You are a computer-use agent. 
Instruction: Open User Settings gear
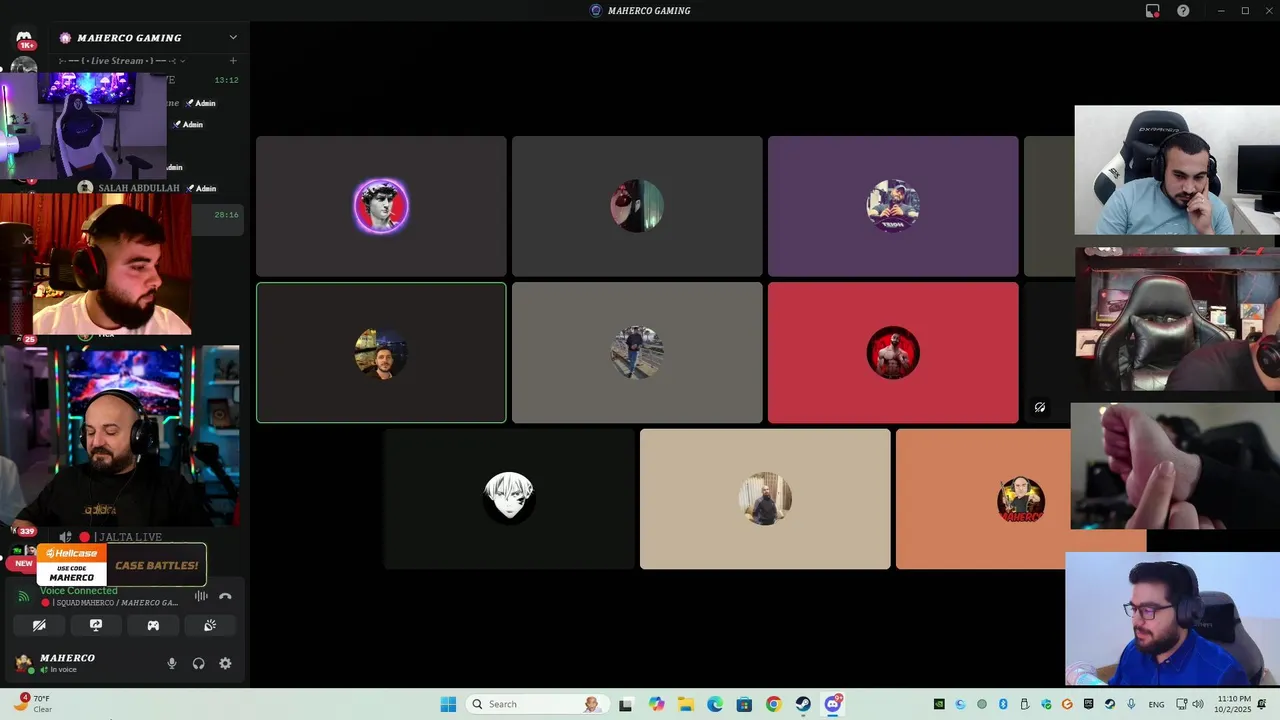(225, 663)
